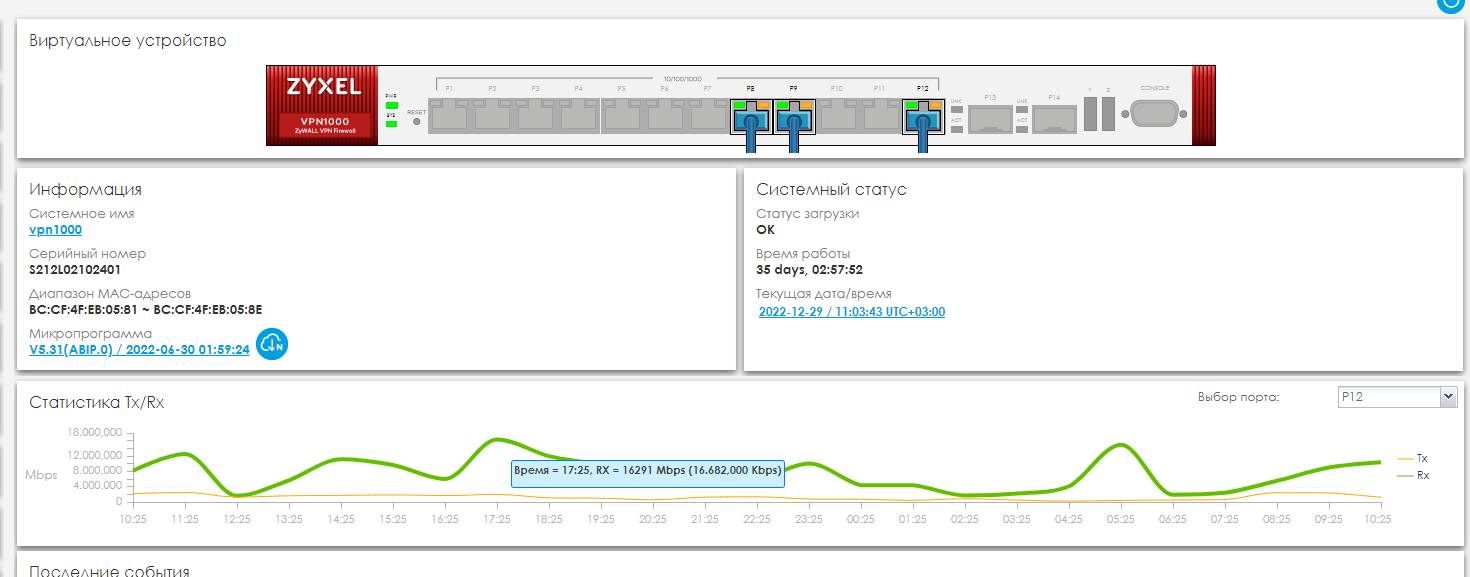
Task: Click connected port P8 on device
Action: pos(751,115)
